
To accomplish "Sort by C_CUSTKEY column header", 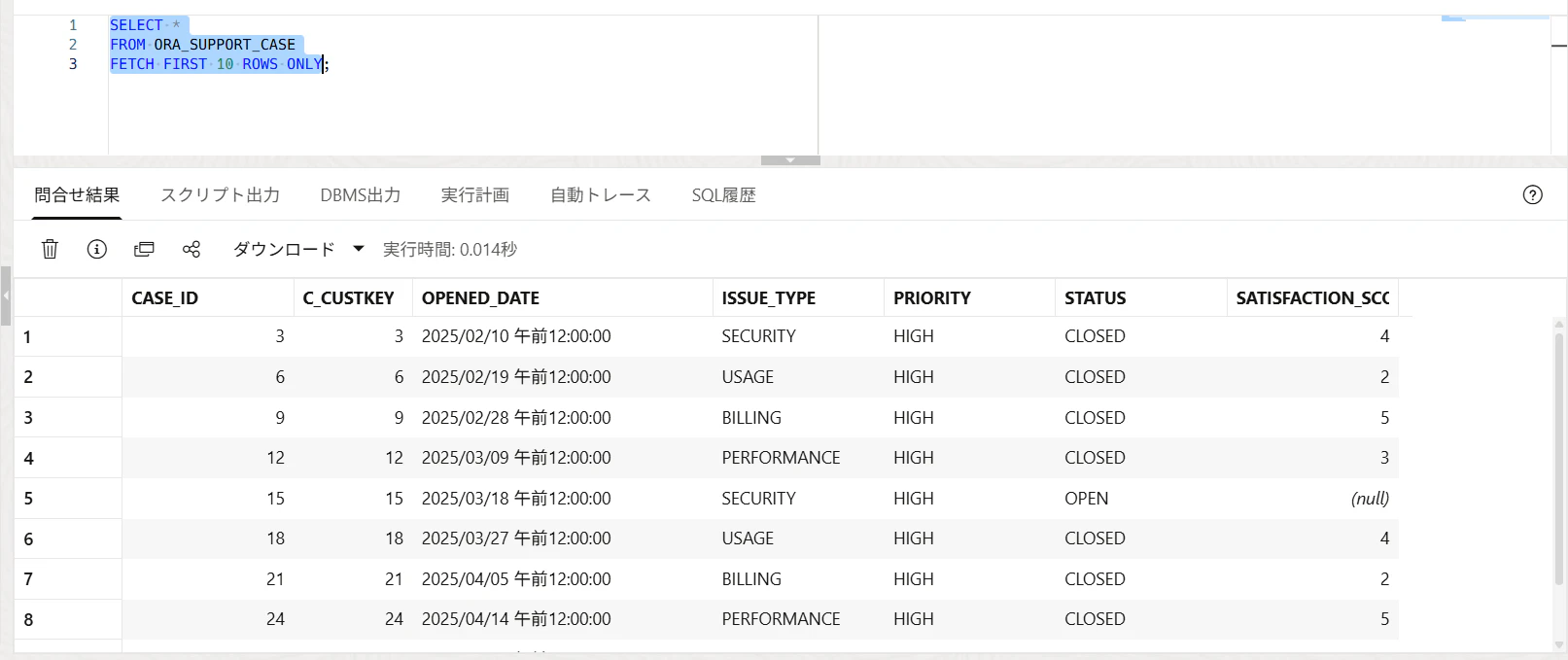I will pyautogui.click(x=353, y=298).
